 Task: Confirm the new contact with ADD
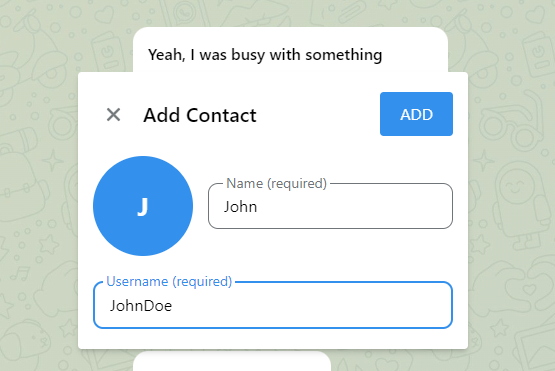point(416,114)
